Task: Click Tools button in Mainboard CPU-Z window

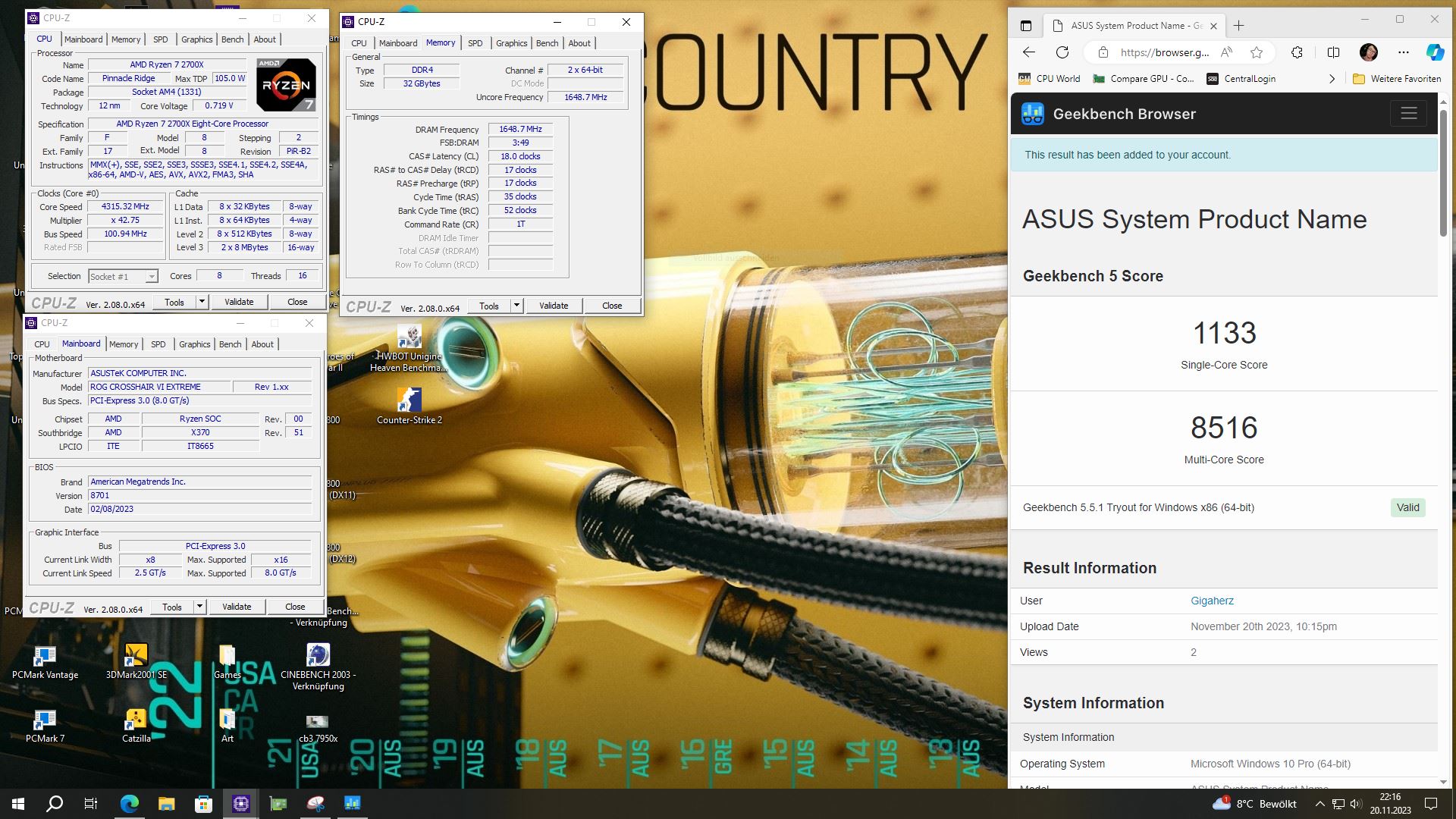Action: 172,607
